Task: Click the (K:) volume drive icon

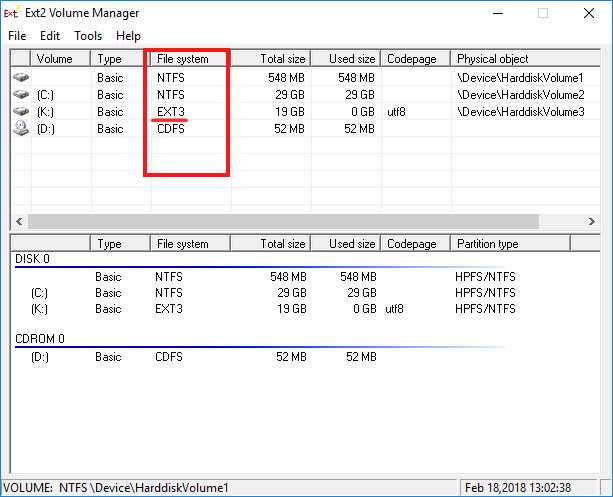Action: [21, 111]
